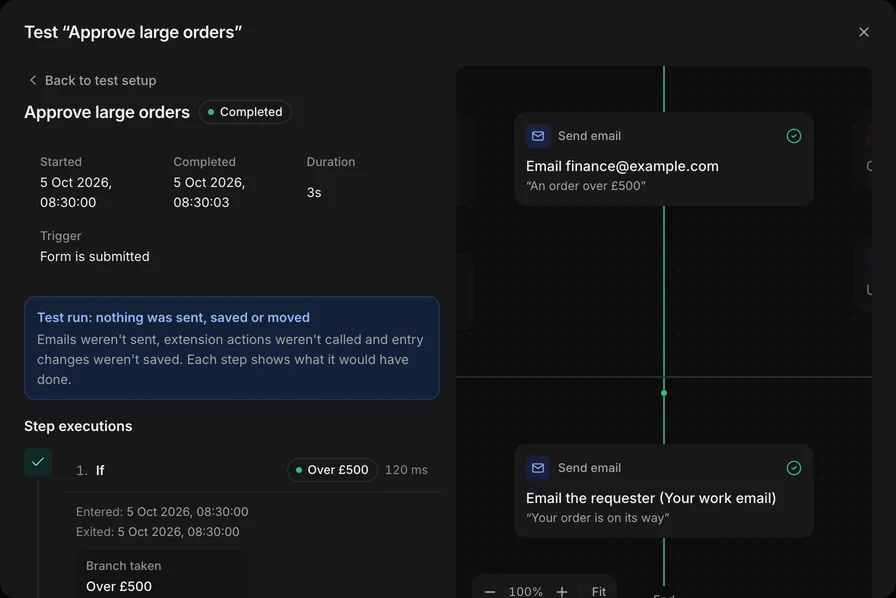Click the "An order over £500" subject line
Screen dimensions: 896x598
[x=586, y=186]
